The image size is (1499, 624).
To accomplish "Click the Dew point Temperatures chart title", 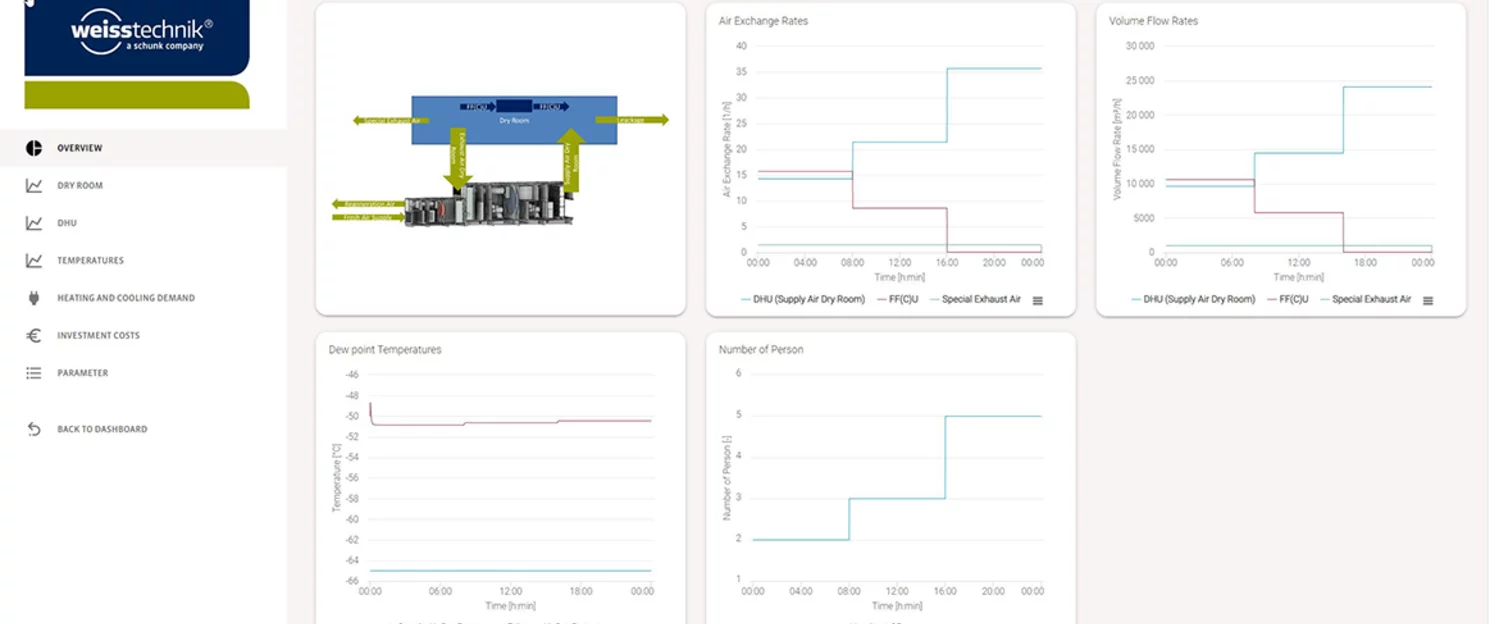I will click(x=385, y=350).
